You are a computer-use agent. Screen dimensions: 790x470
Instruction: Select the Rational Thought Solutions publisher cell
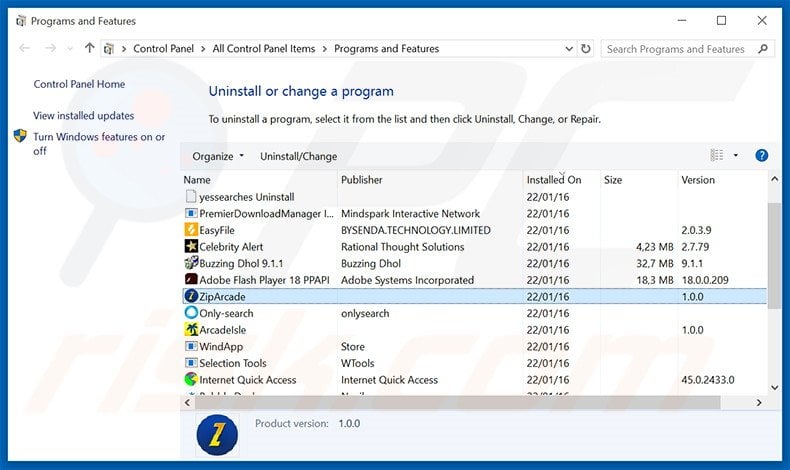[x=403, y=247]
